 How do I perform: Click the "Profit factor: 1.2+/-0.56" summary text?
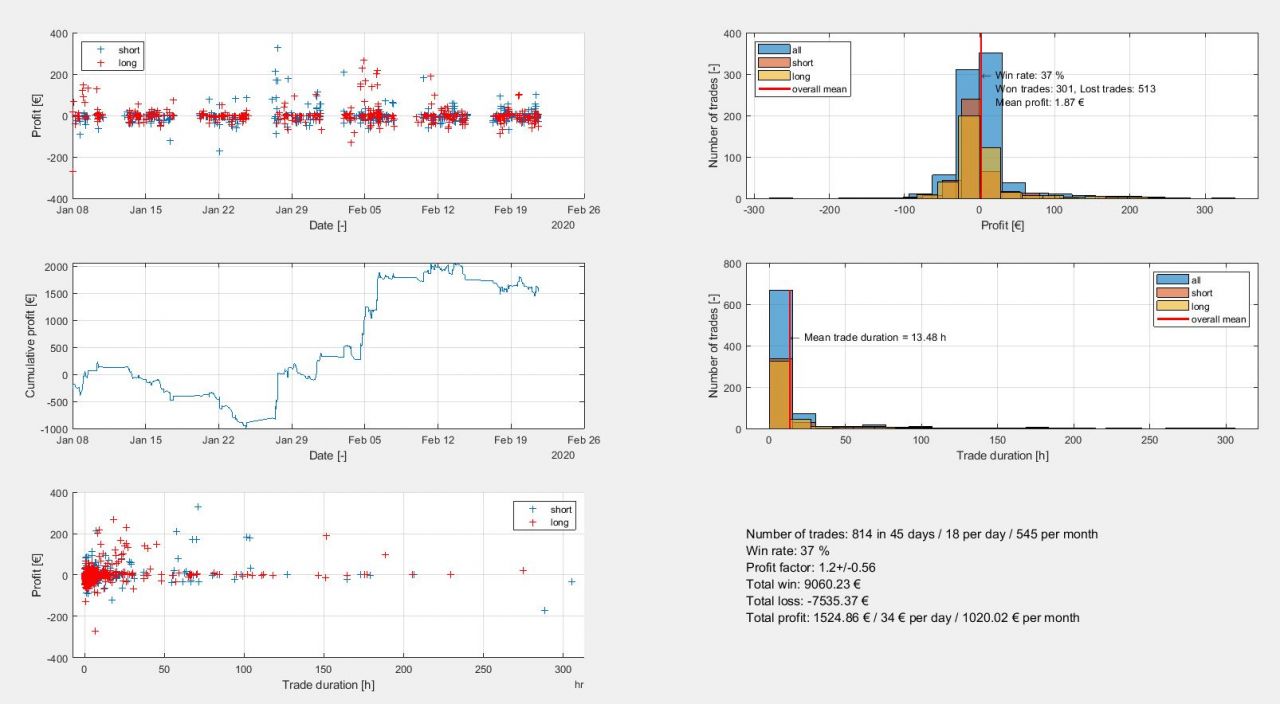click(x=811, y=568)
